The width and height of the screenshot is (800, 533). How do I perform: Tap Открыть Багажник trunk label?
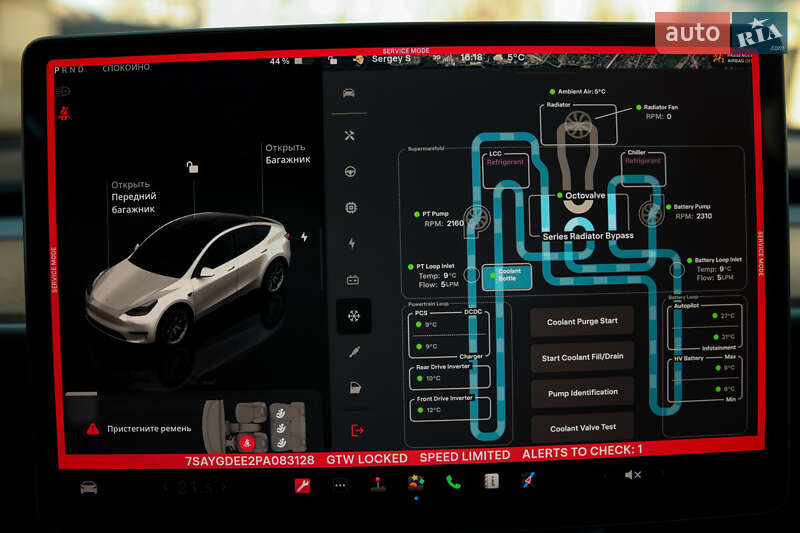pos(288,154)
